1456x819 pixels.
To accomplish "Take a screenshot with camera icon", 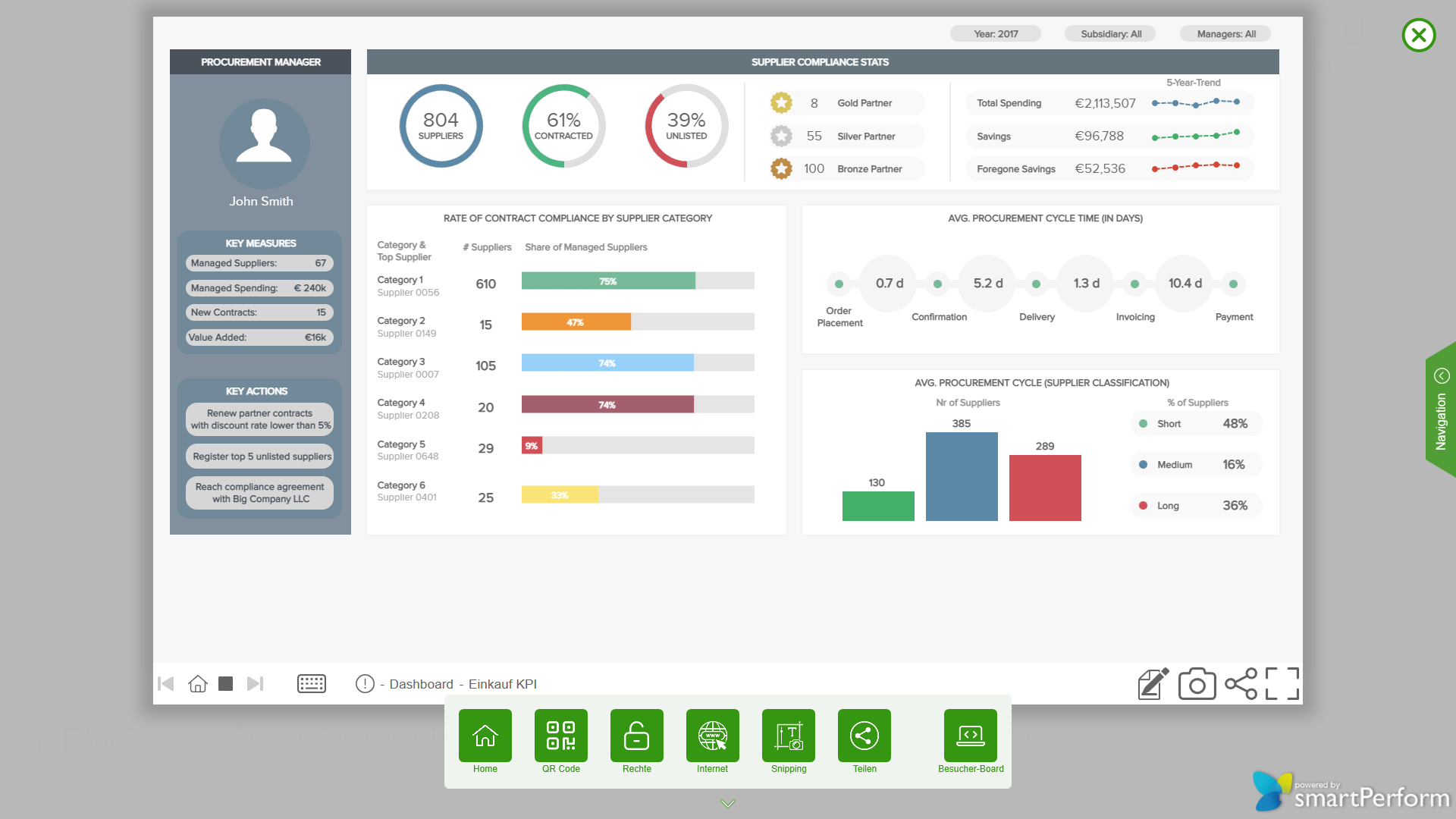I will (x=1197, y=684).
